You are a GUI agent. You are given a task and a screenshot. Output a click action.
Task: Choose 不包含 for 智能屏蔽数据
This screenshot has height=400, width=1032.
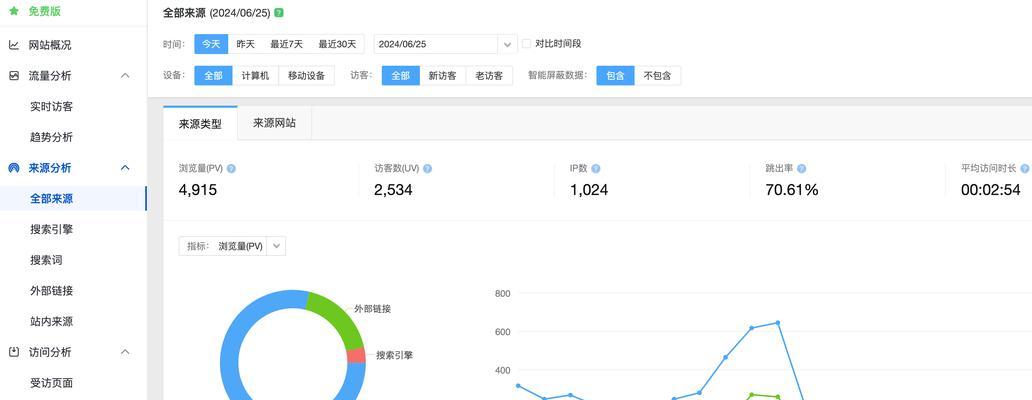point(658,76)
